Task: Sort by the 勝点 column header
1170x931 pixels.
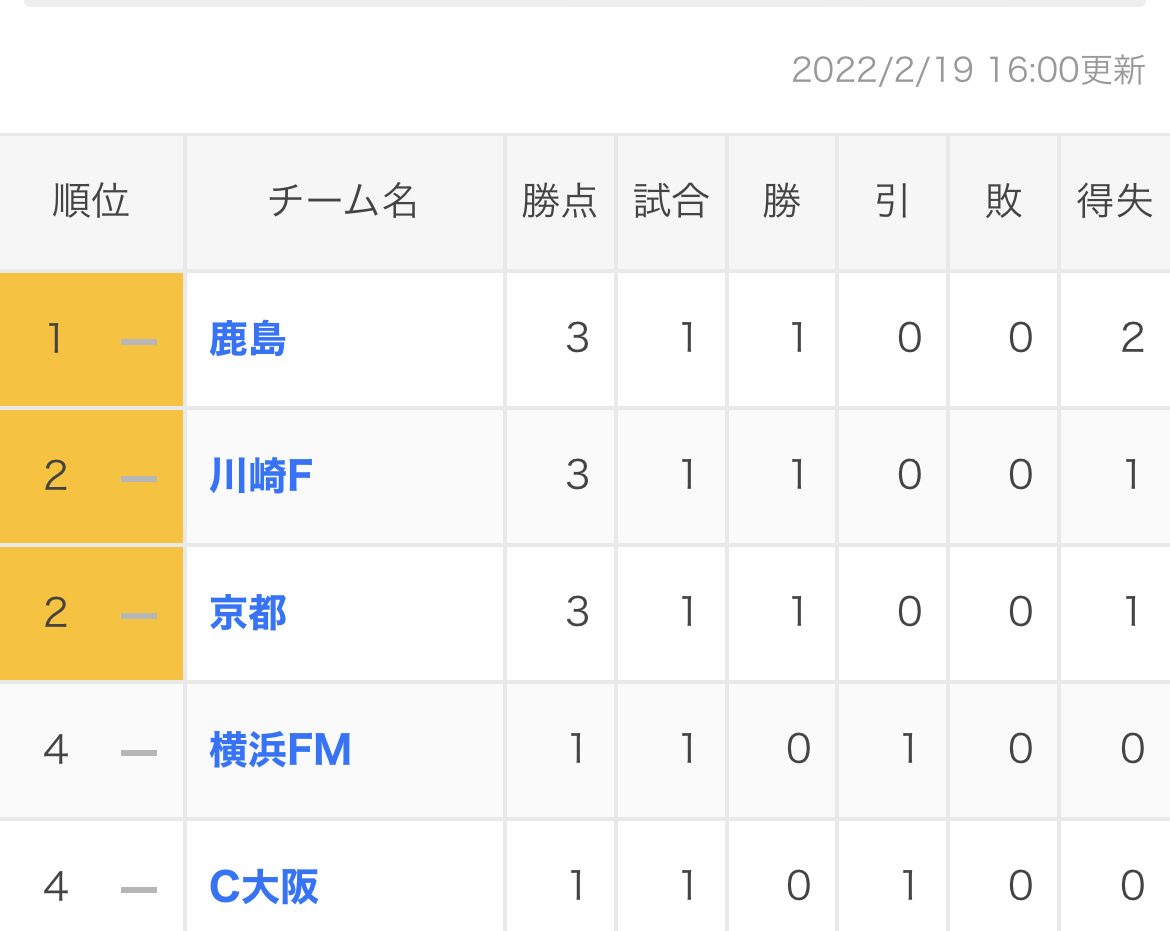Action: coord(560,202)
